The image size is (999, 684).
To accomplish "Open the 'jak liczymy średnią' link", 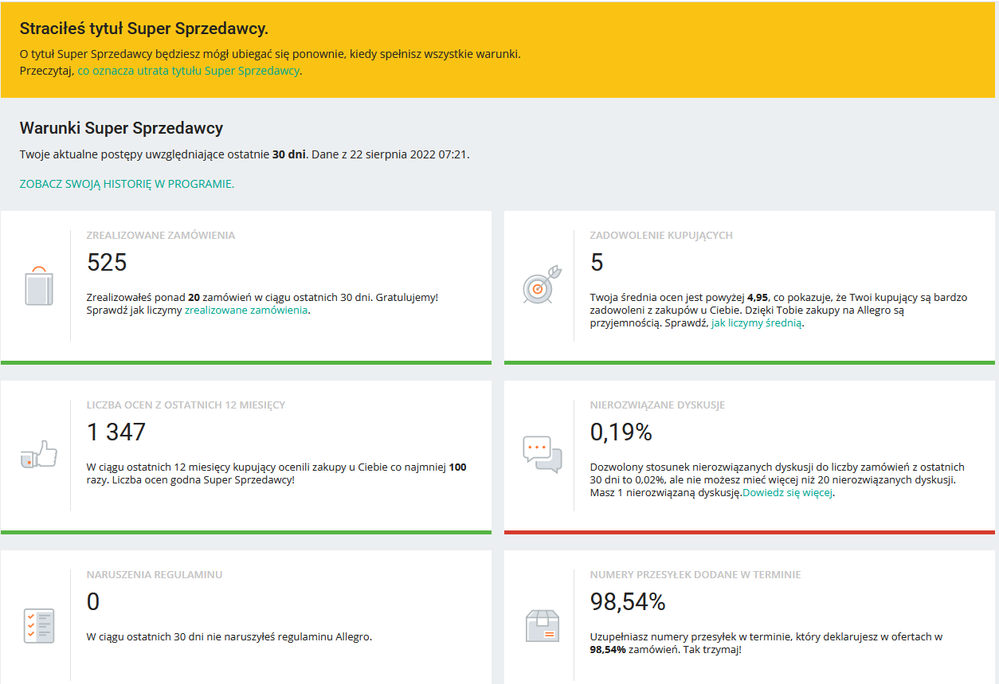I will [x=756, y=323].
